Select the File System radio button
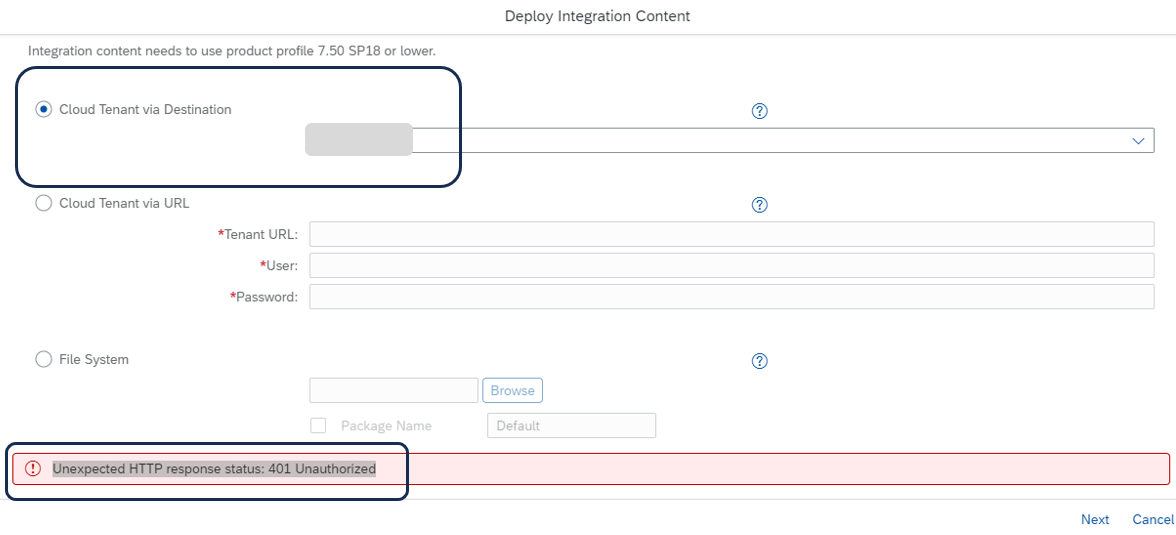This screenshot has width=1176, height=535. click(44, 359)
